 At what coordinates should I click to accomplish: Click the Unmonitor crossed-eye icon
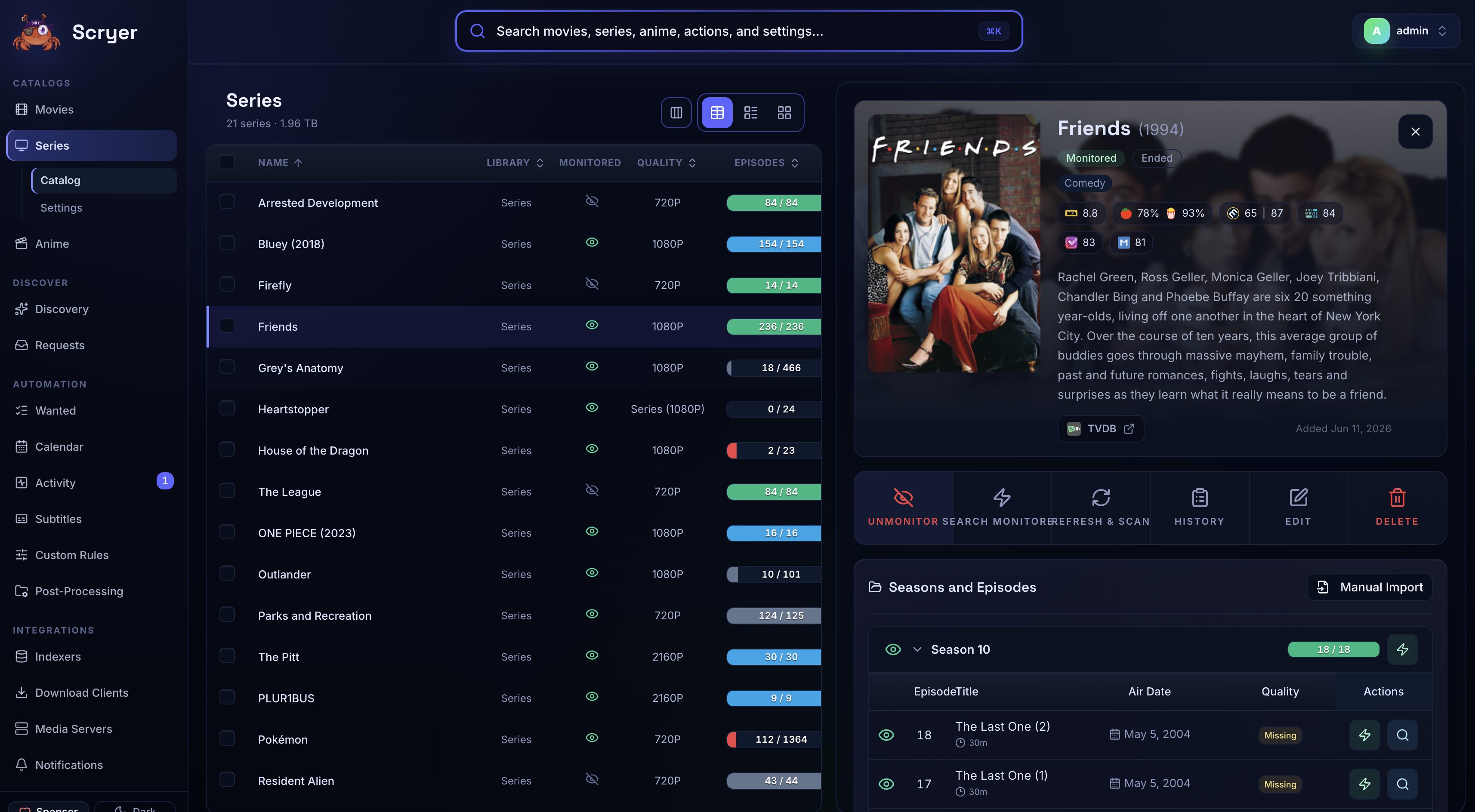[903, 497]
